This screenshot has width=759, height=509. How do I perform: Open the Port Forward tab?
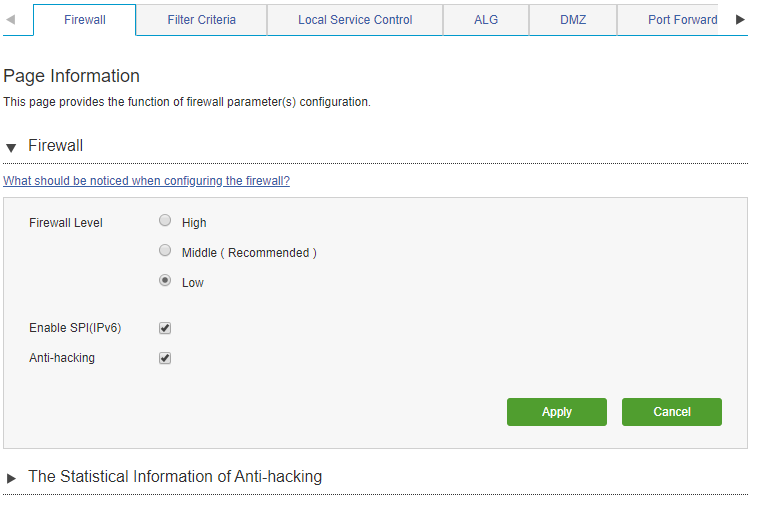click(682, 20)
